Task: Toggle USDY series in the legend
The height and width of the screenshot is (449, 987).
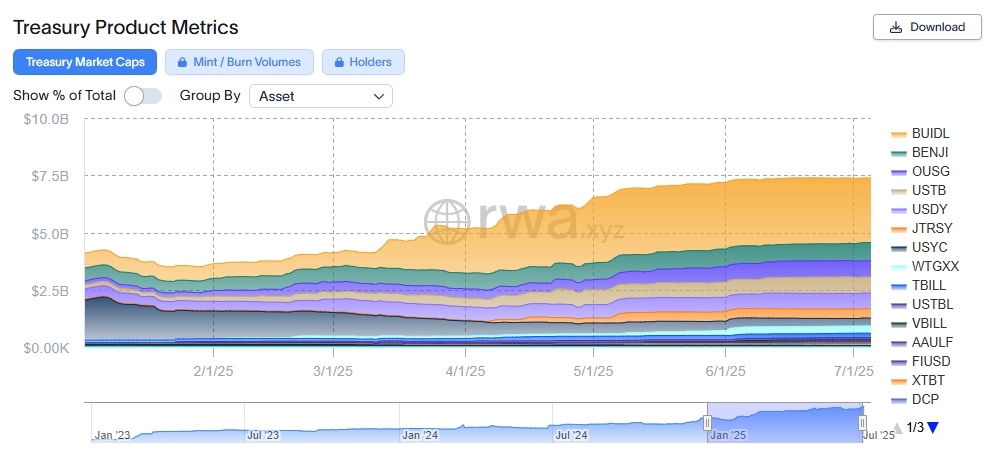Action: click(x=919, y=209)
